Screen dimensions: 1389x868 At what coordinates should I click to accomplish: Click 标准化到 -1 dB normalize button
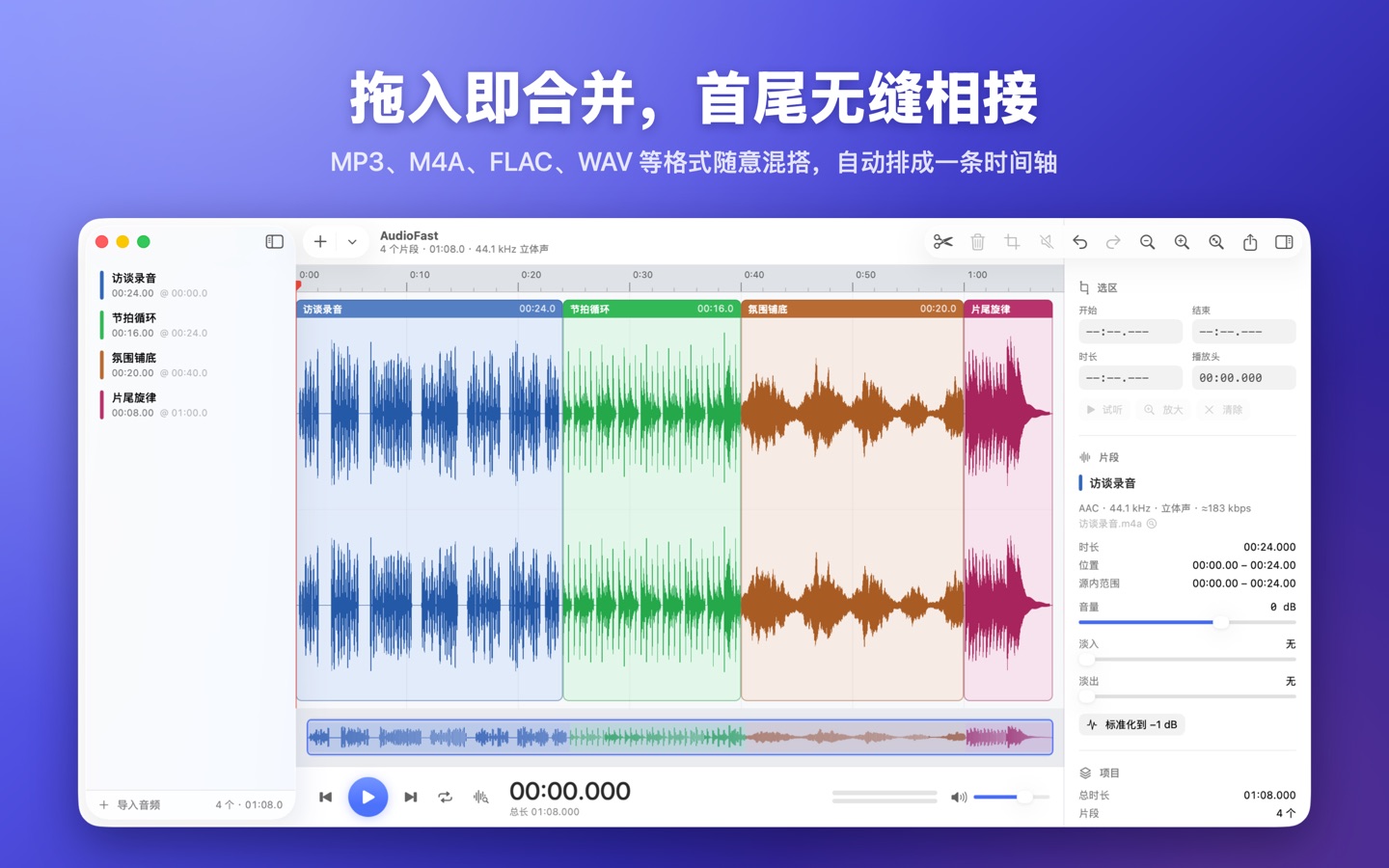click(1131, 725)
